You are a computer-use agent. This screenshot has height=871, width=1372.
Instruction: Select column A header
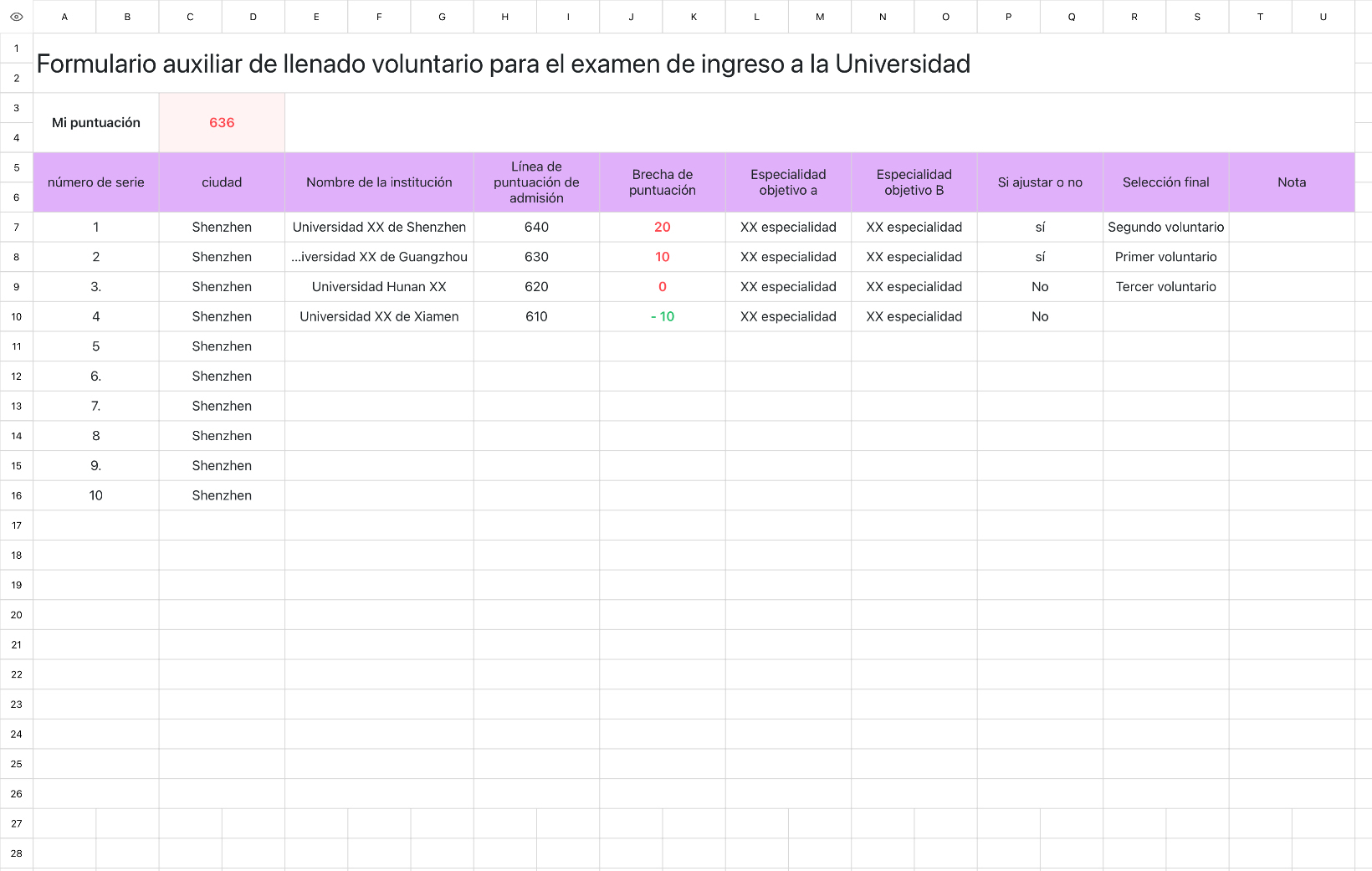click(64, 17)
